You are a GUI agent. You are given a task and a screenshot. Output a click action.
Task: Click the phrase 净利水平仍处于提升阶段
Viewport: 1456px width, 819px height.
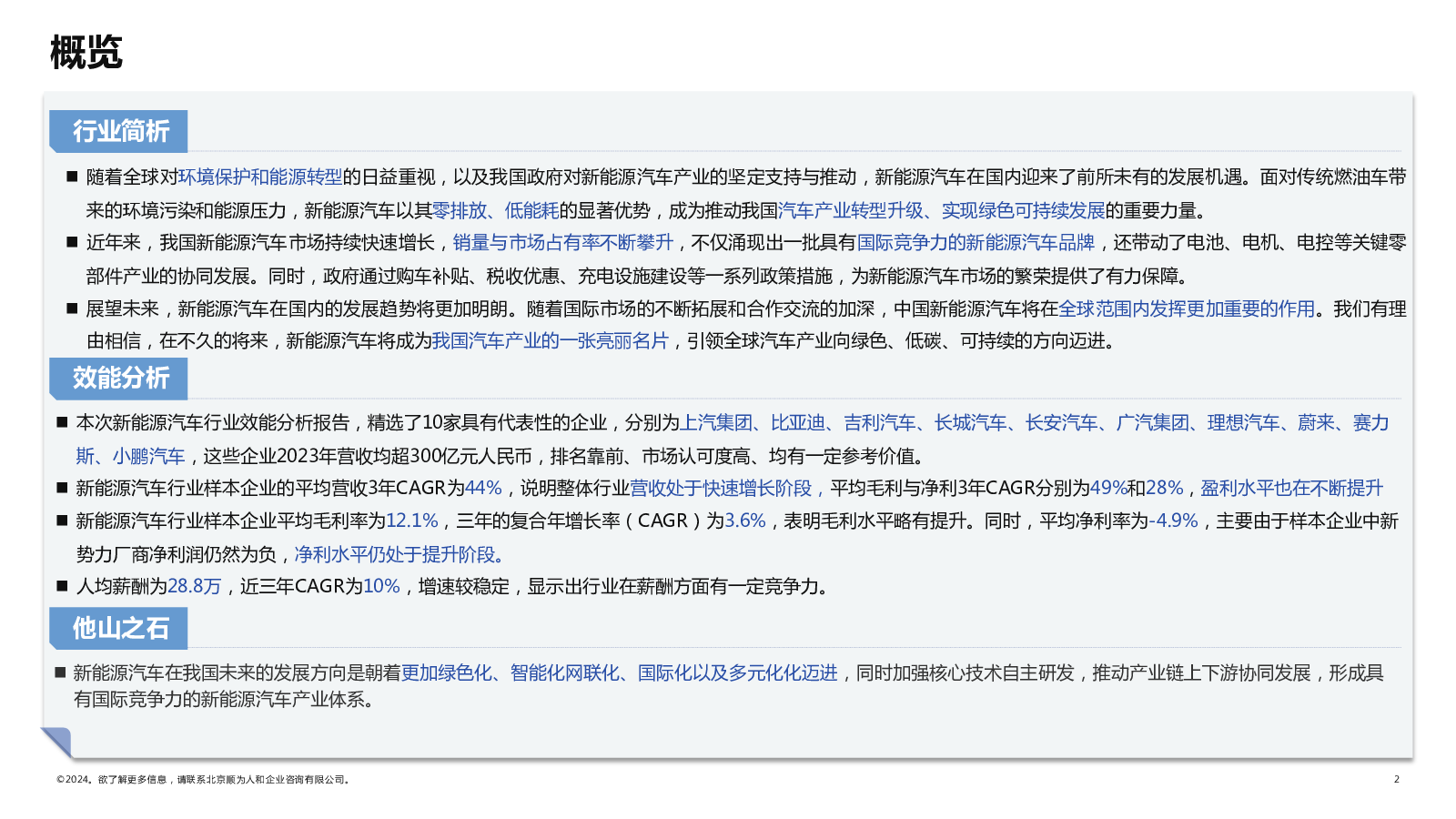395,554
